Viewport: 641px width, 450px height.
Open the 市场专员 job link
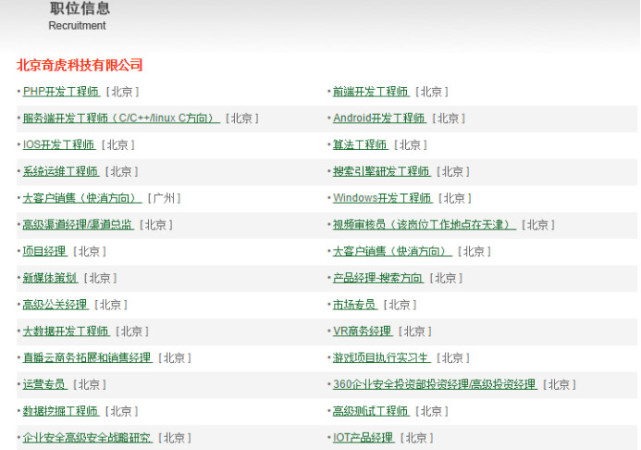coord(355,304)
